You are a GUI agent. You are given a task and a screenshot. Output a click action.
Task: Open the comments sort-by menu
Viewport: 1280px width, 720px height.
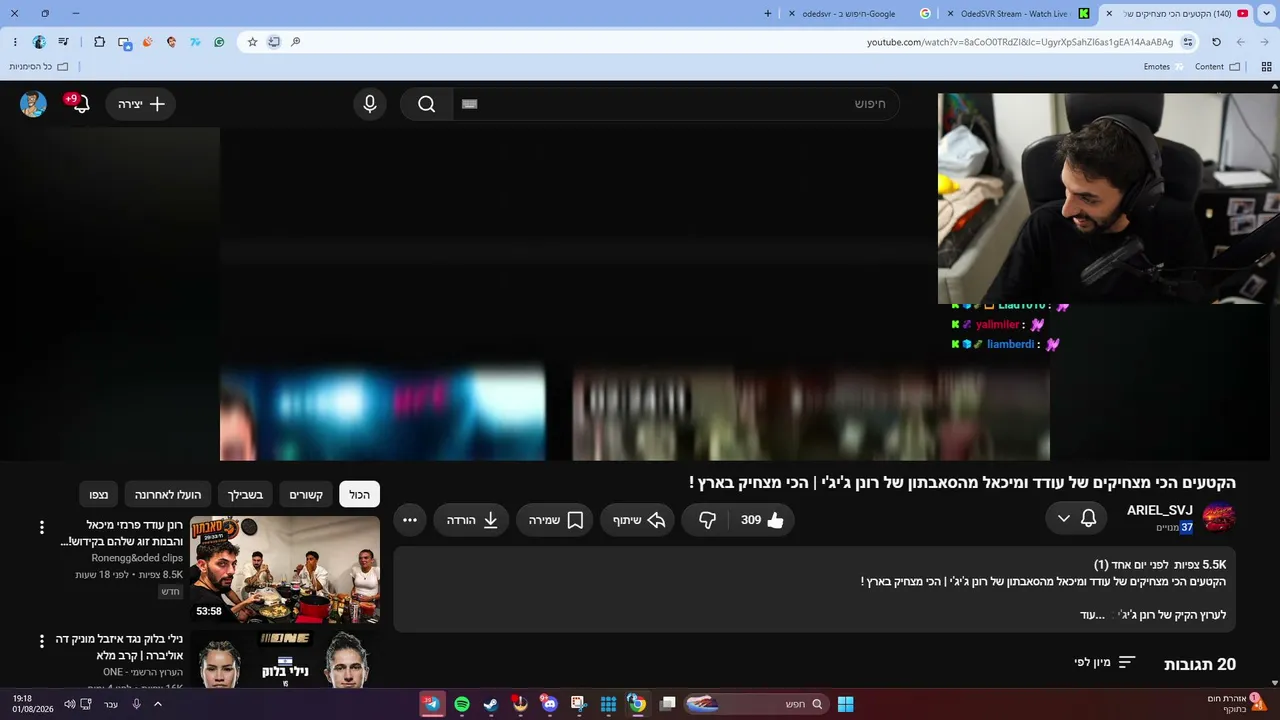tap(1105, 662)
